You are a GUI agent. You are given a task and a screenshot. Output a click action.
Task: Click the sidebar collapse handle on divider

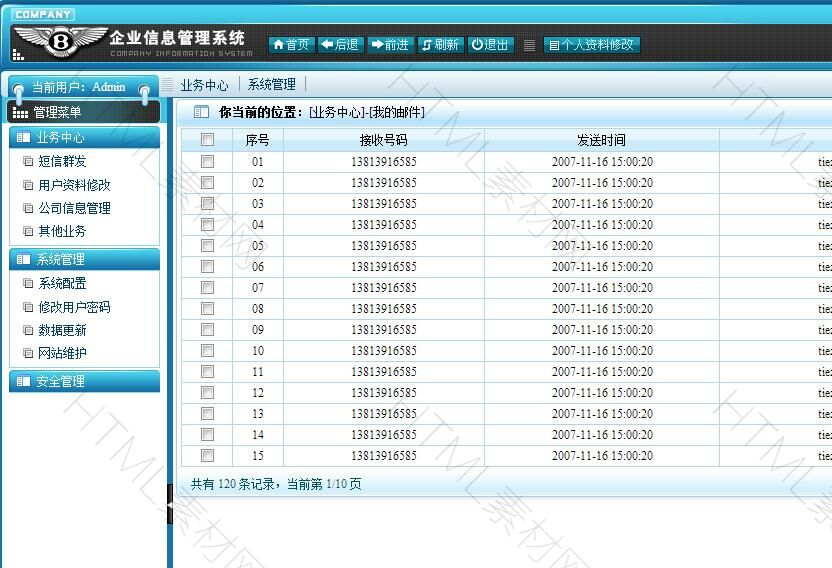click(169, 505)
